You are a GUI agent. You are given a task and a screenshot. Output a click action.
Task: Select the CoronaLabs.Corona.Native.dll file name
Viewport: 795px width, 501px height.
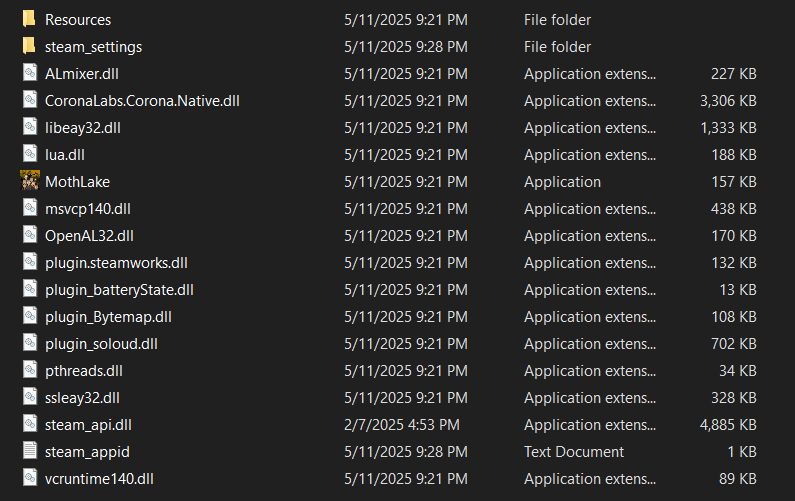(x=142, y=101)
